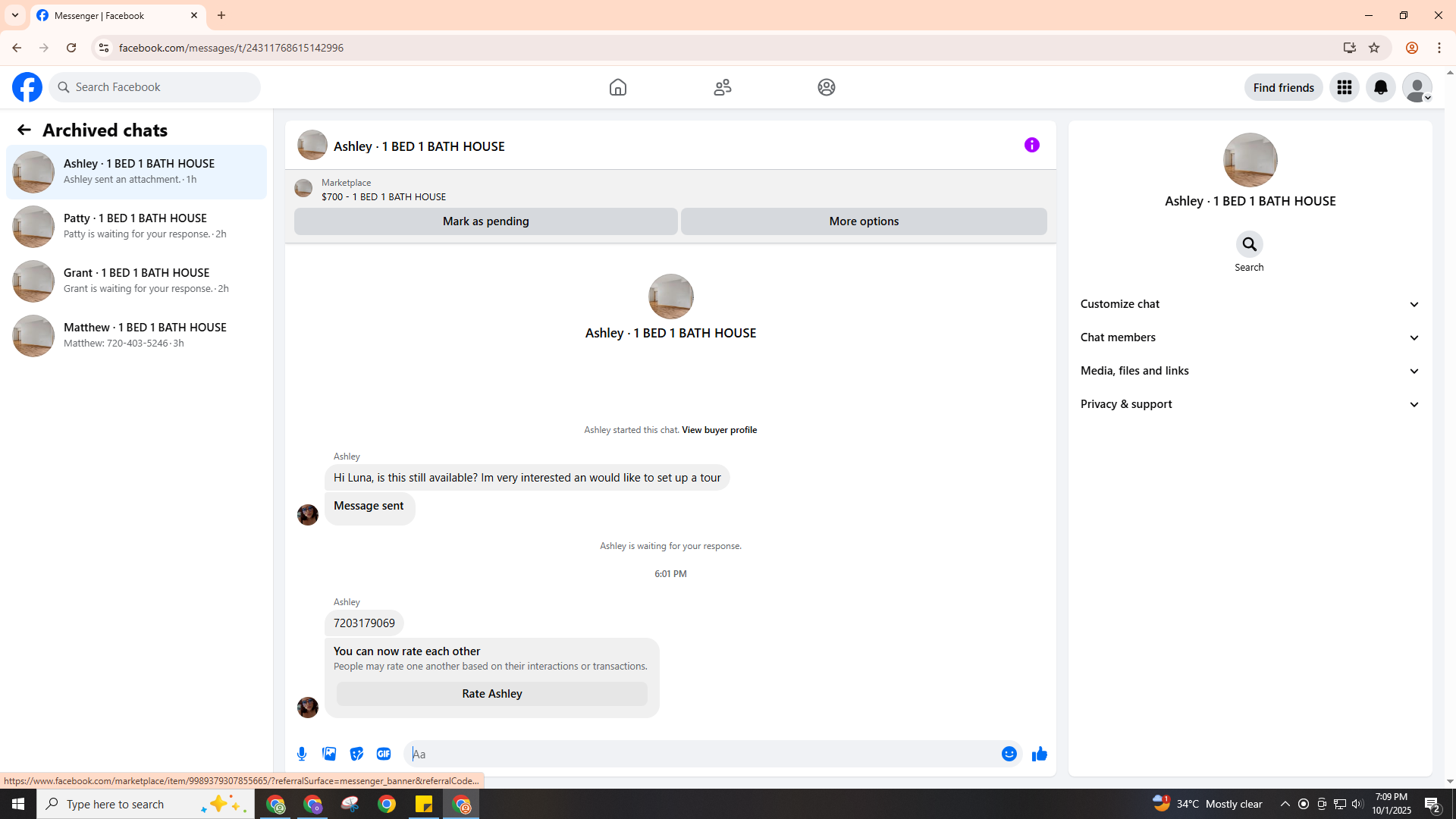Screen dimensions: 1456x819
Task: Go back from Archived chats
Action: point(24,130)
